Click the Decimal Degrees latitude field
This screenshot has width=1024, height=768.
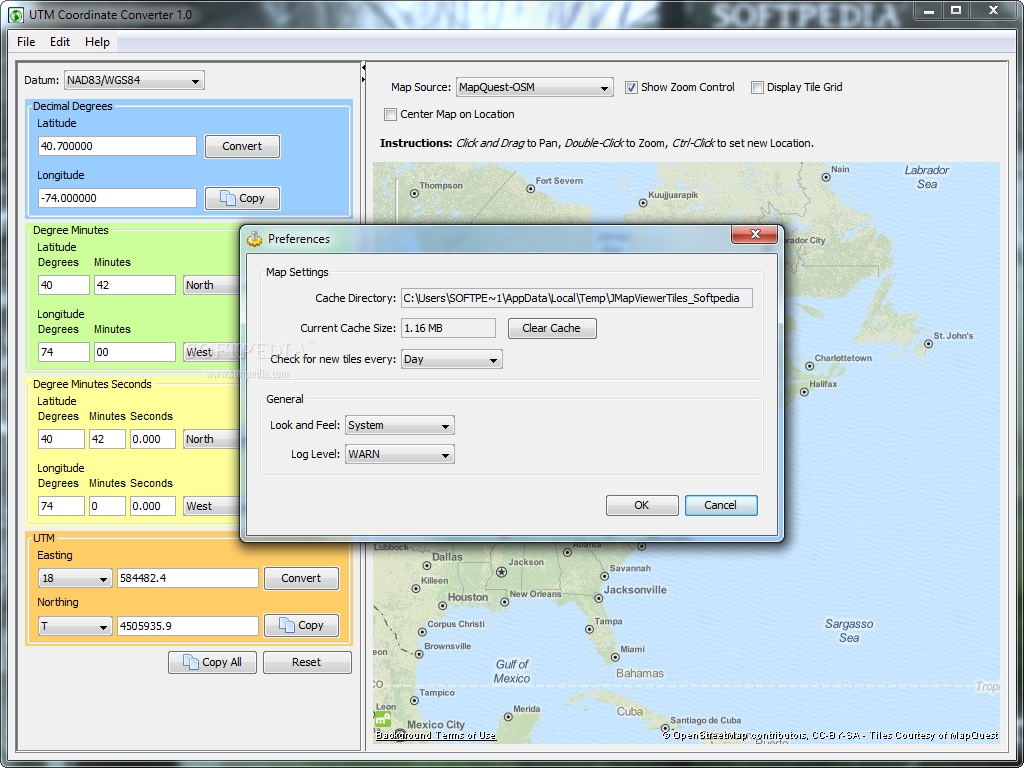point(117,146)
